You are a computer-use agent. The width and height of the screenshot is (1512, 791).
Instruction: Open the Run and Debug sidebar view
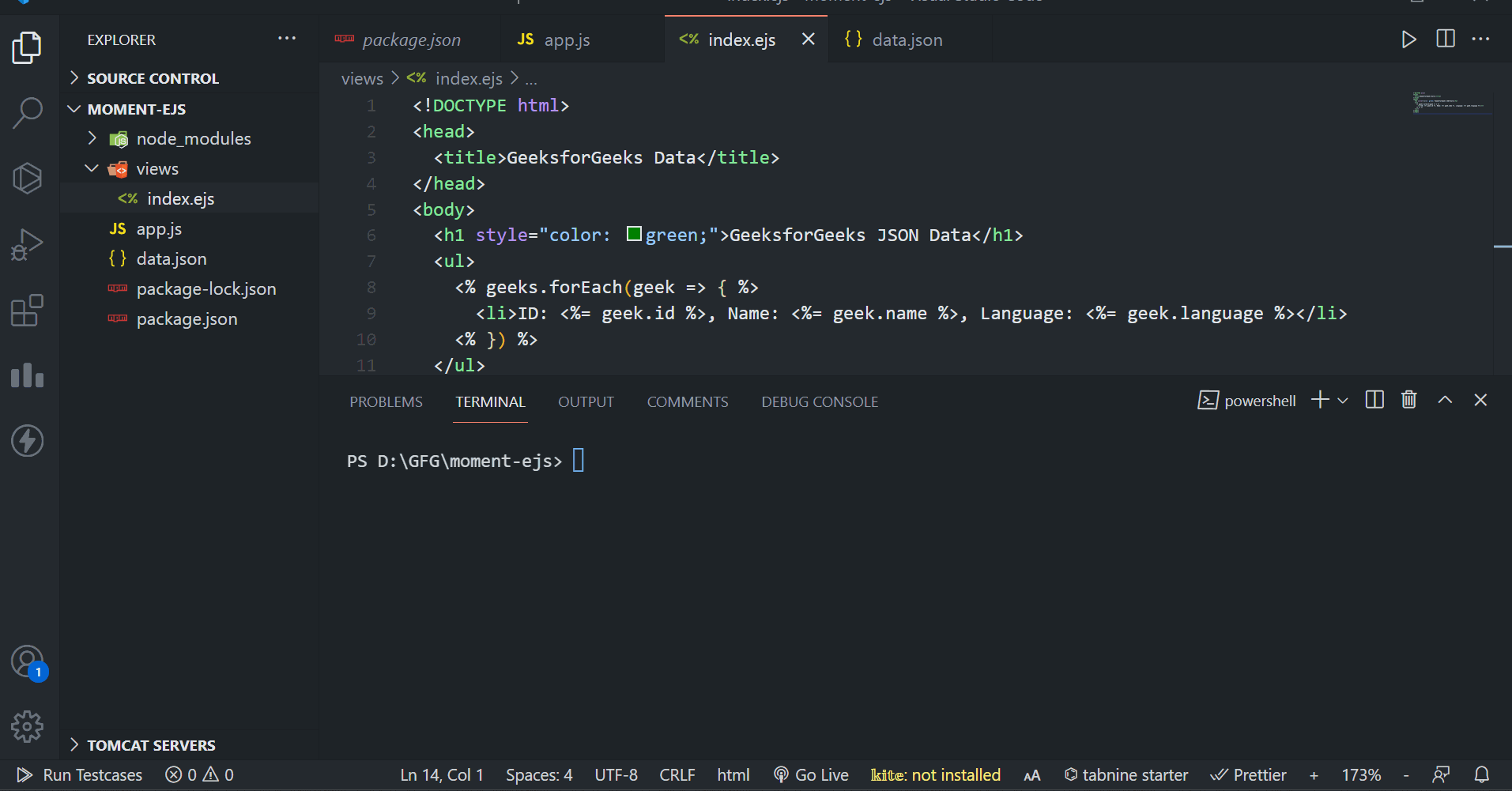coord(28,244)
